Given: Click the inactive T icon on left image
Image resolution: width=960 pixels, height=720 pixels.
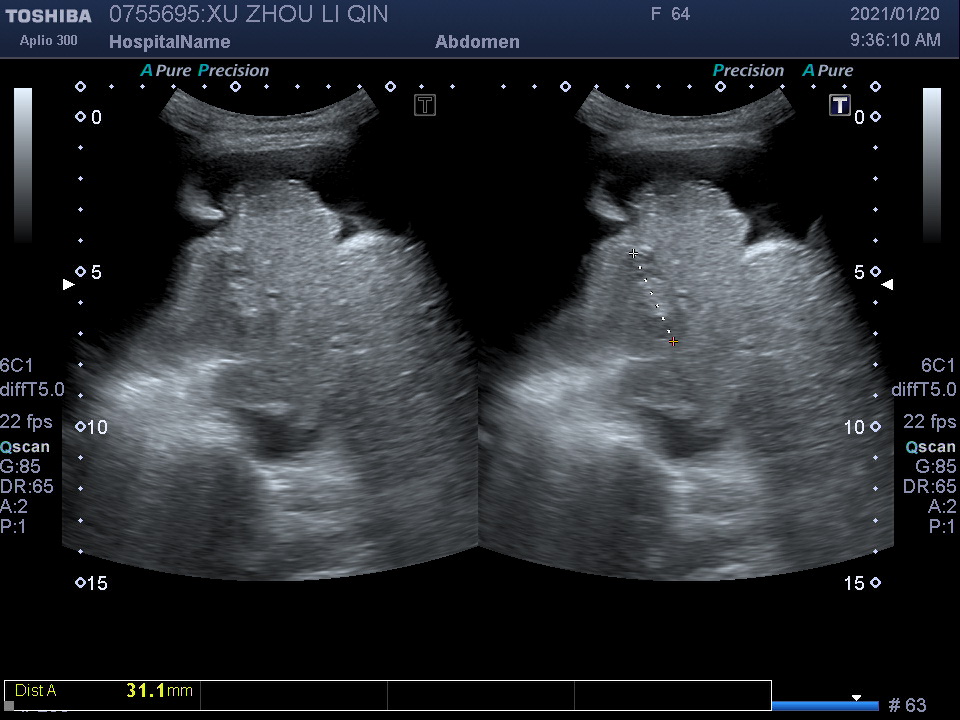Looking at the screenshot, I should (425, 105).
